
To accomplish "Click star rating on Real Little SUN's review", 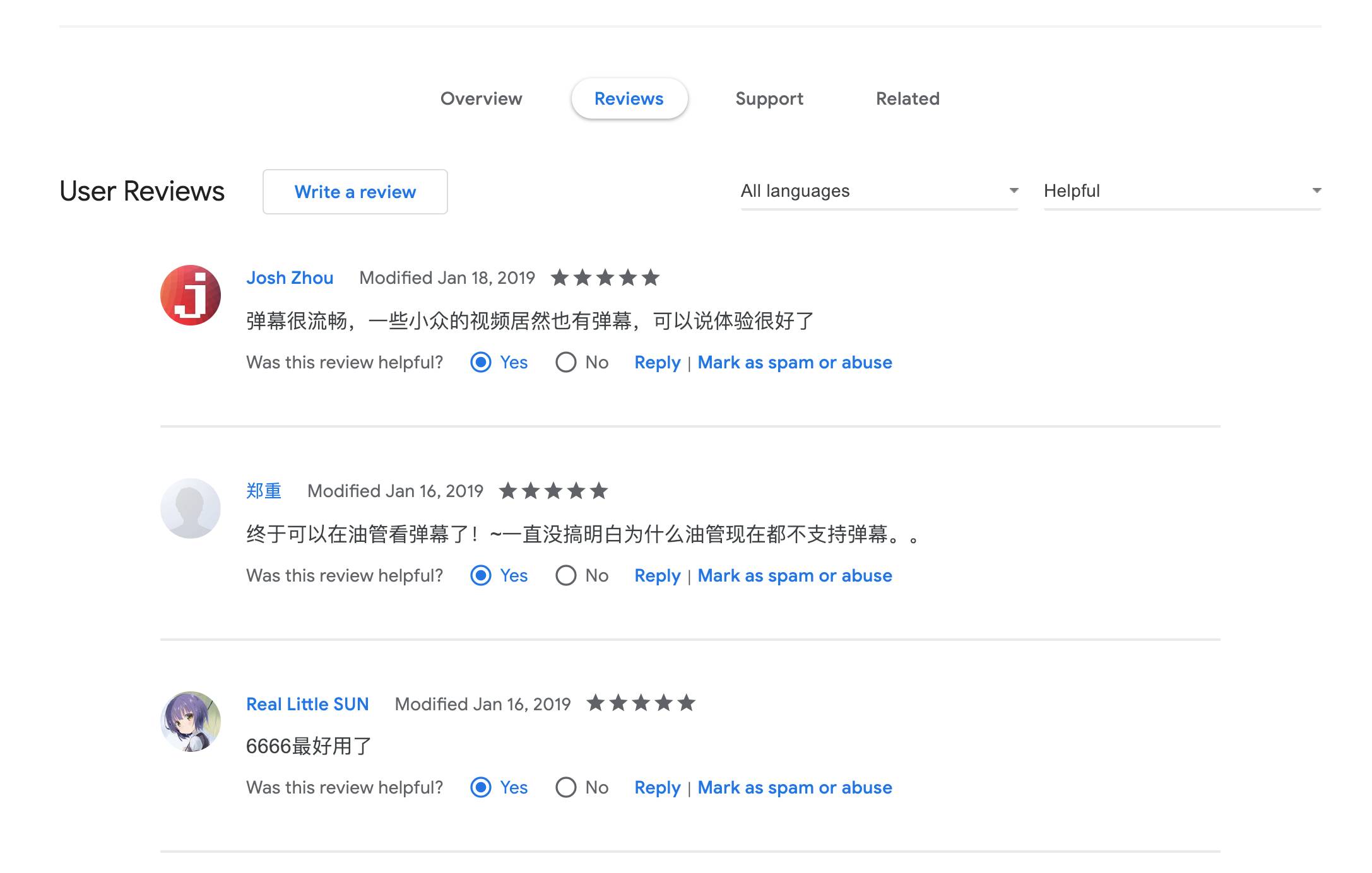I will (x=641, y=703).
